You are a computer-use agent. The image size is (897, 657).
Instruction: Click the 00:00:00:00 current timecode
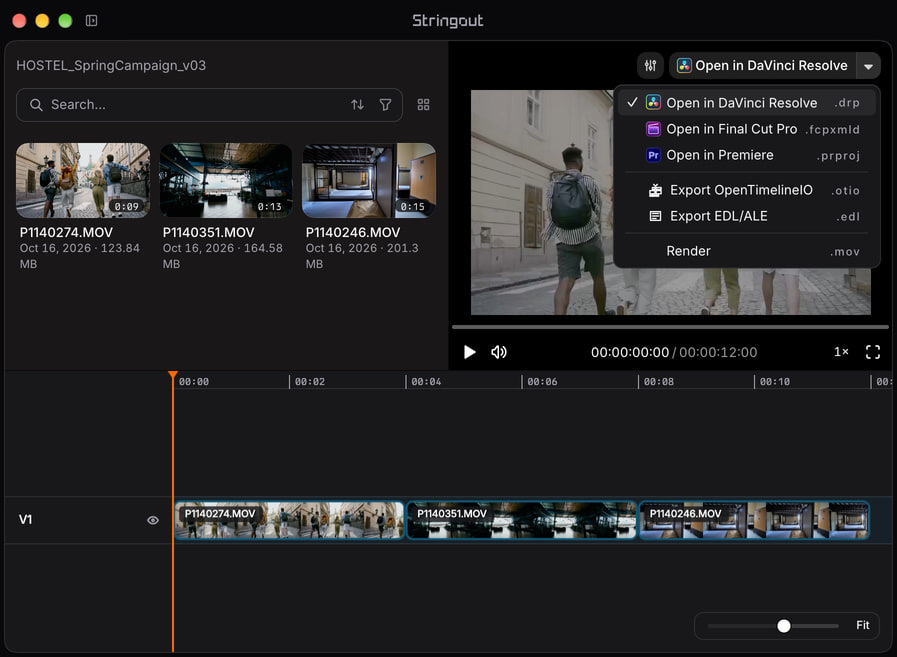tap(630, 353)
